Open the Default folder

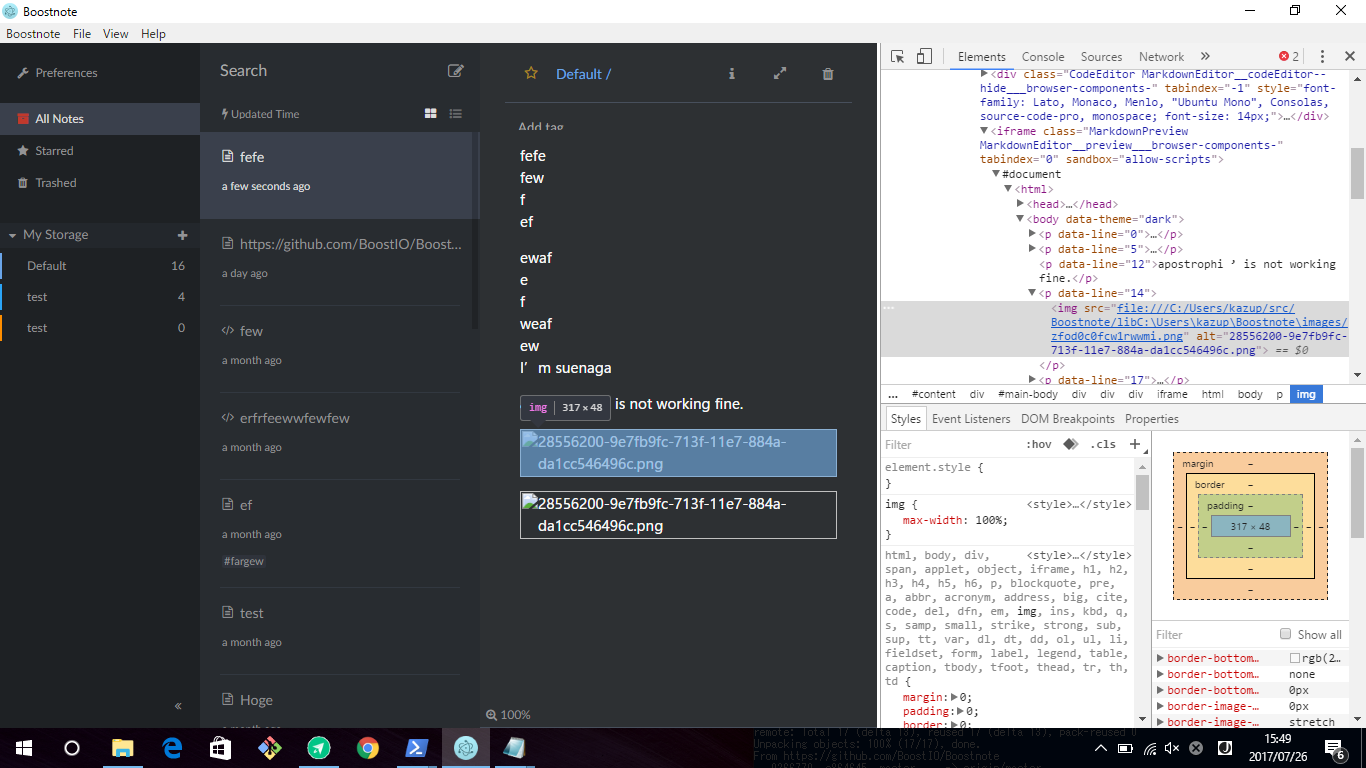point(100,266)
